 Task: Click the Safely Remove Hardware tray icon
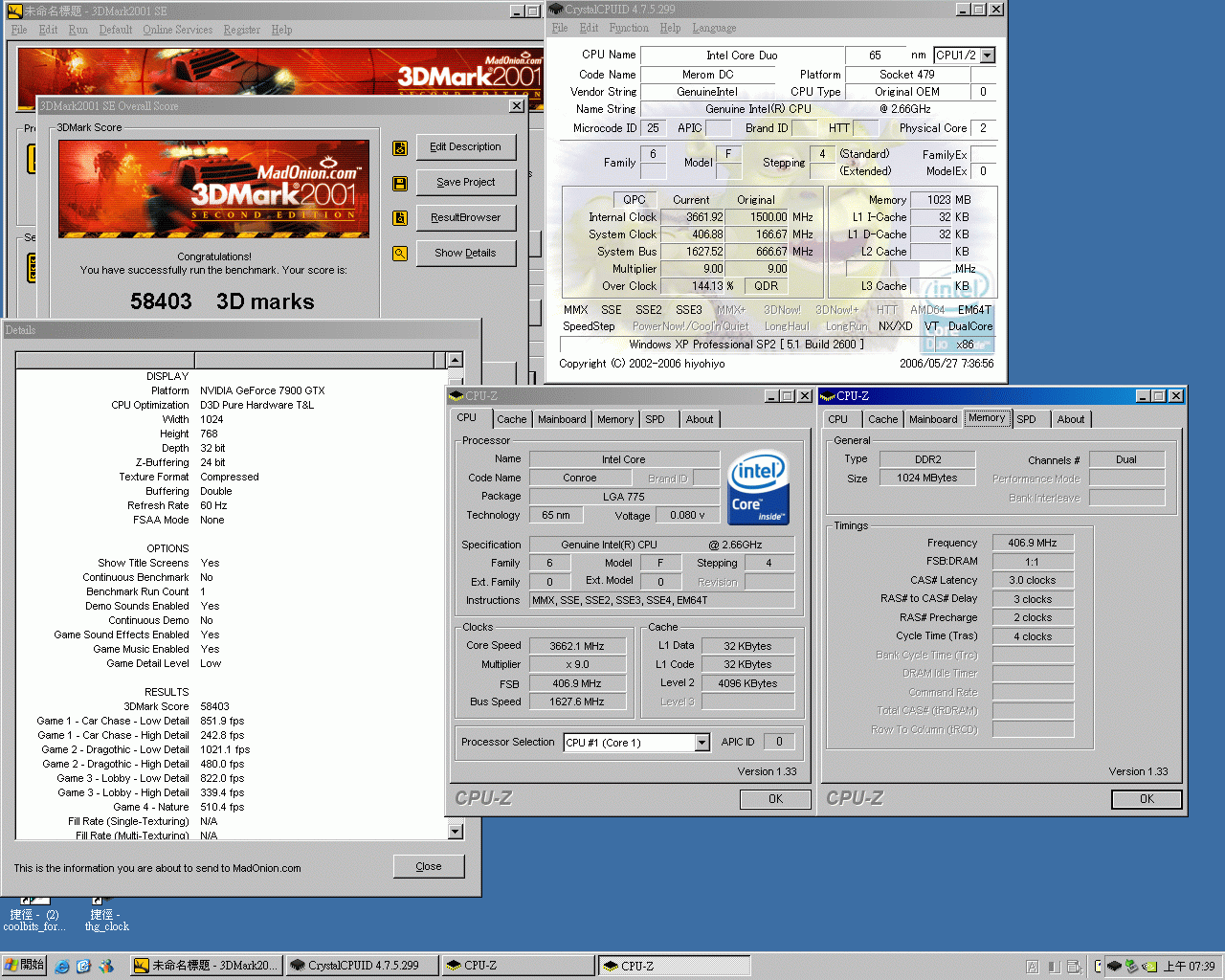pos(1131,967)
